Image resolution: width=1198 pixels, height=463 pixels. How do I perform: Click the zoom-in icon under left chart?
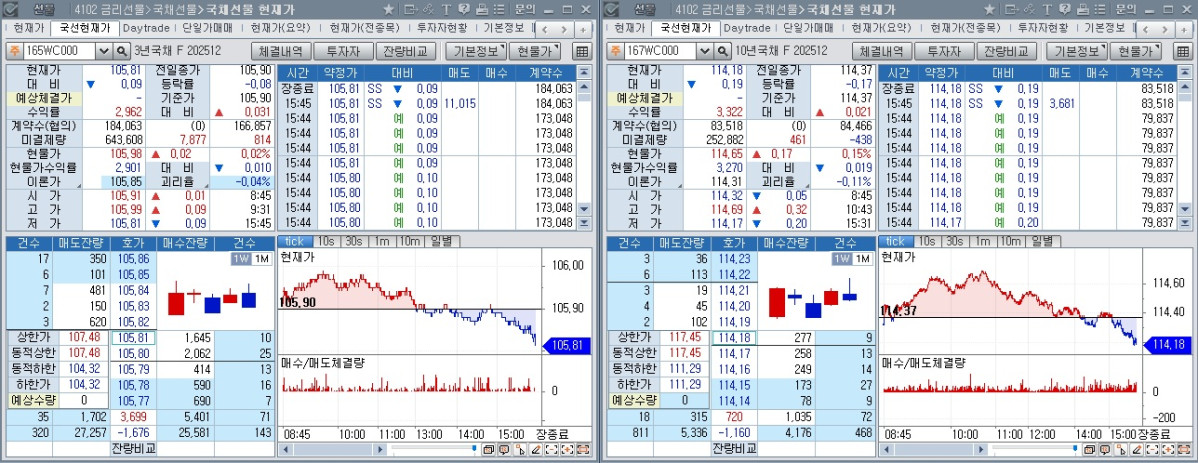[x=568, y=449]
